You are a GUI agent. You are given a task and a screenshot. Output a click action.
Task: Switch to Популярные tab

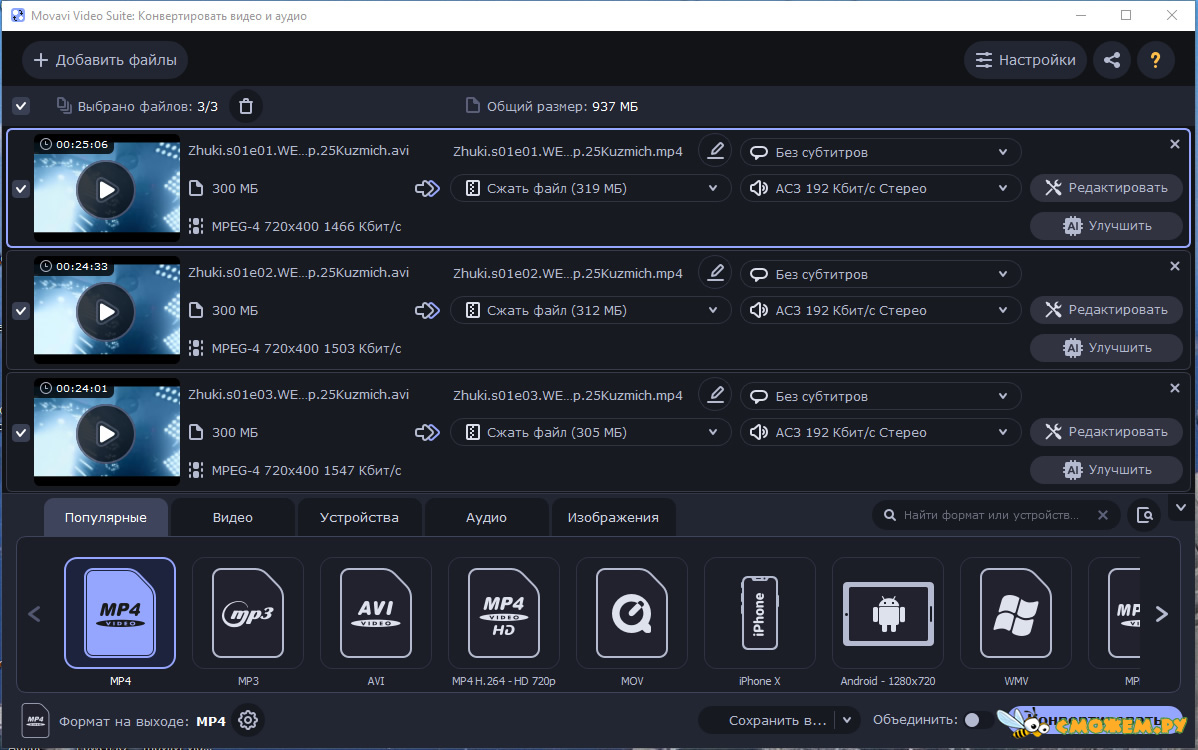click(105, 518)
